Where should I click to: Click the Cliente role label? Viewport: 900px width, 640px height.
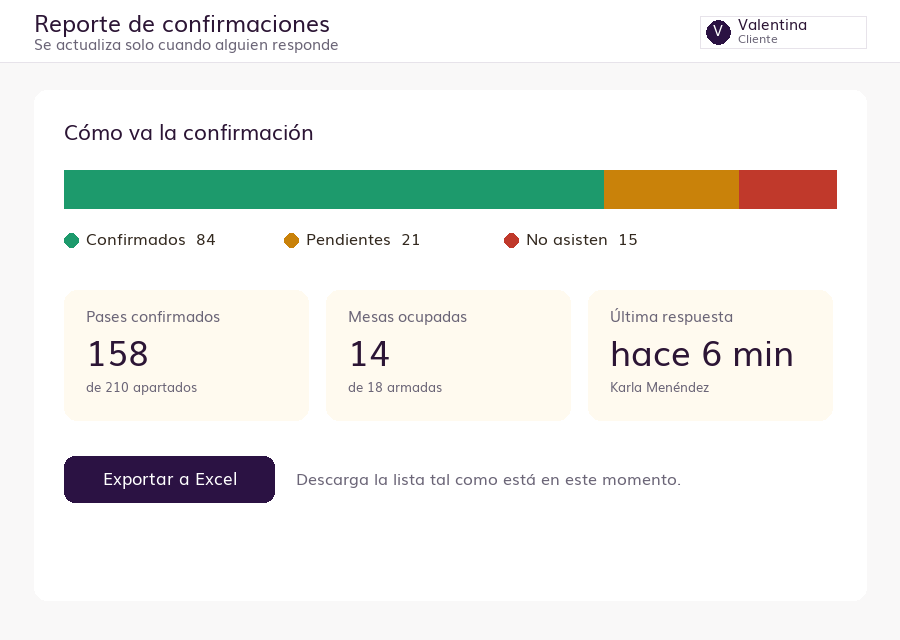click(758, 40)
